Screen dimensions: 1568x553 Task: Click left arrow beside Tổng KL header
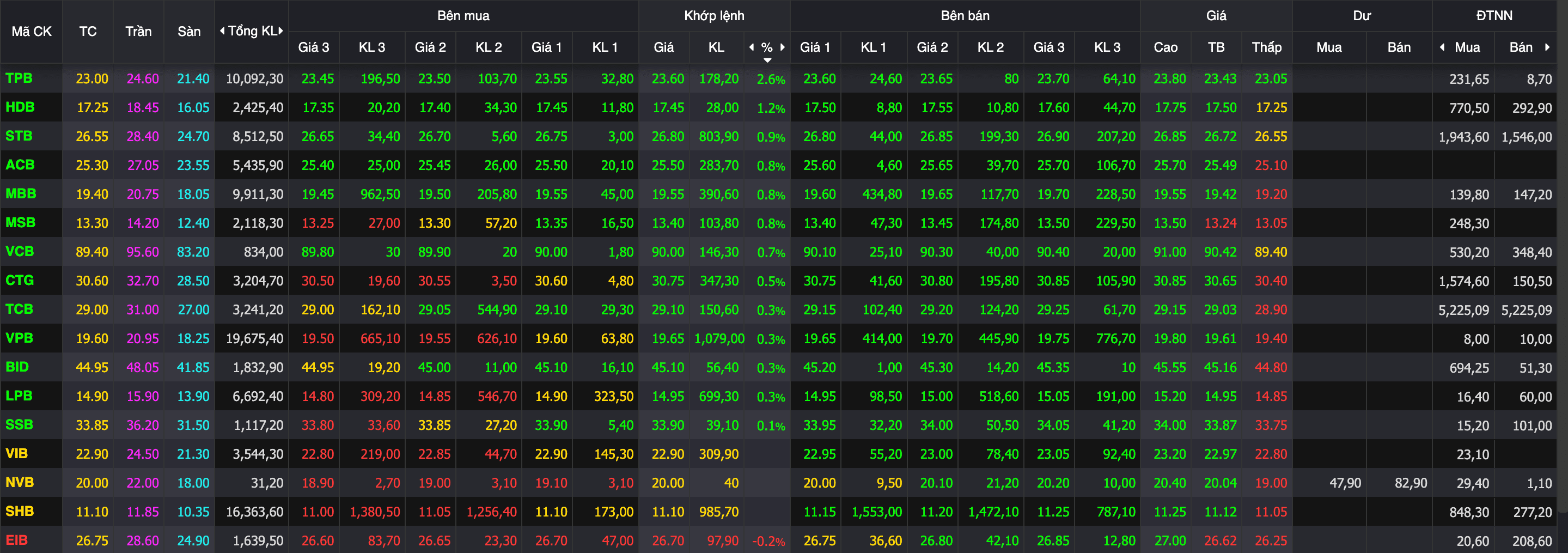tap(222, 31)
